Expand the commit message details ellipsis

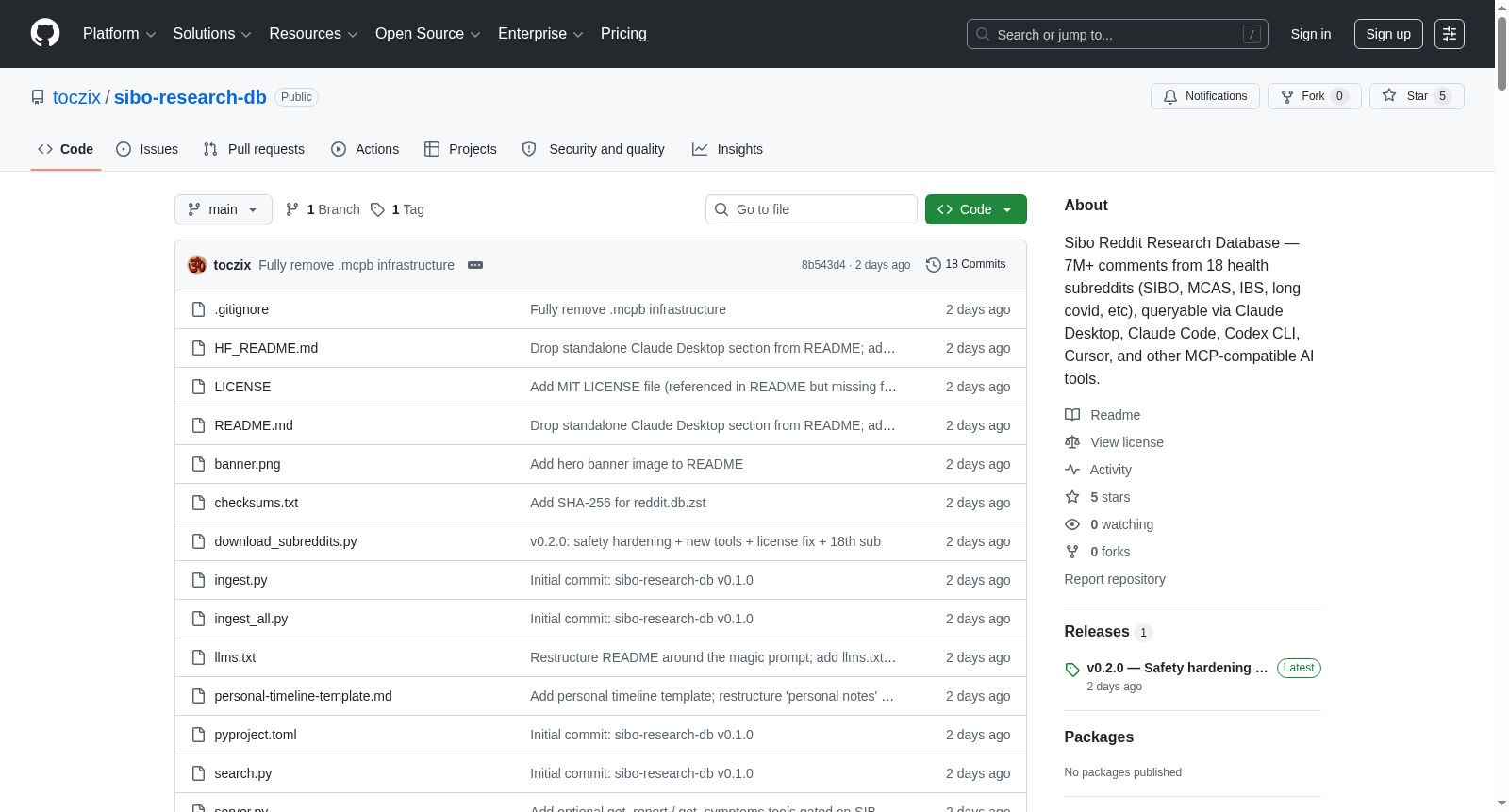475,265
